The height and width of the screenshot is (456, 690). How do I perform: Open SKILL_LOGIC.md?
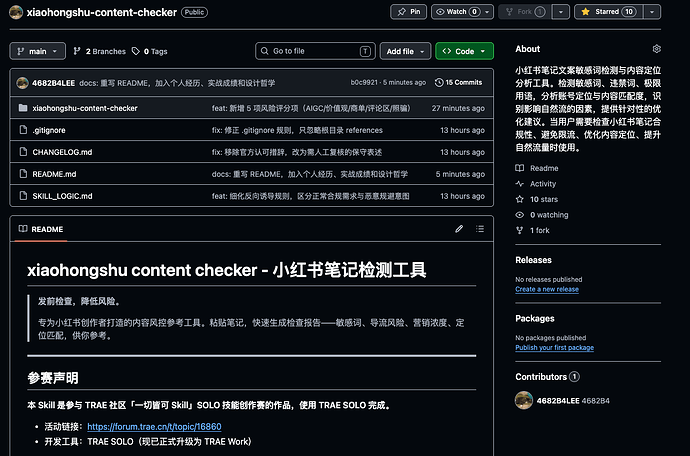click(x=62, y=196)
